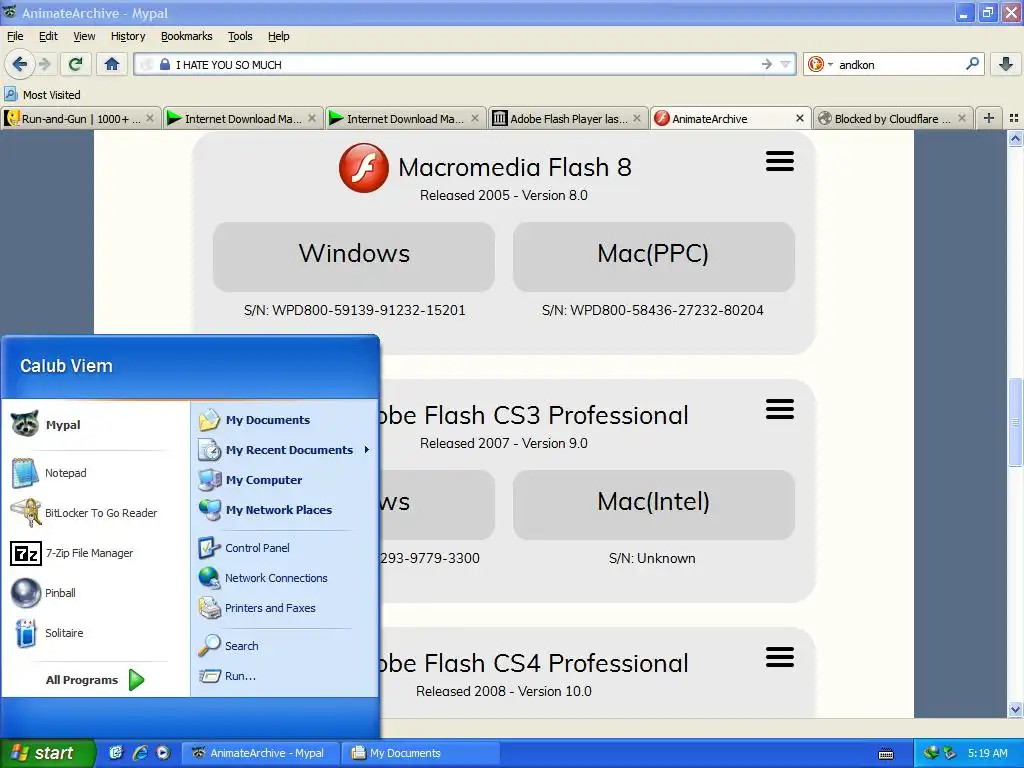Open Control Panel
The image size is (1024, 768).
284,548
